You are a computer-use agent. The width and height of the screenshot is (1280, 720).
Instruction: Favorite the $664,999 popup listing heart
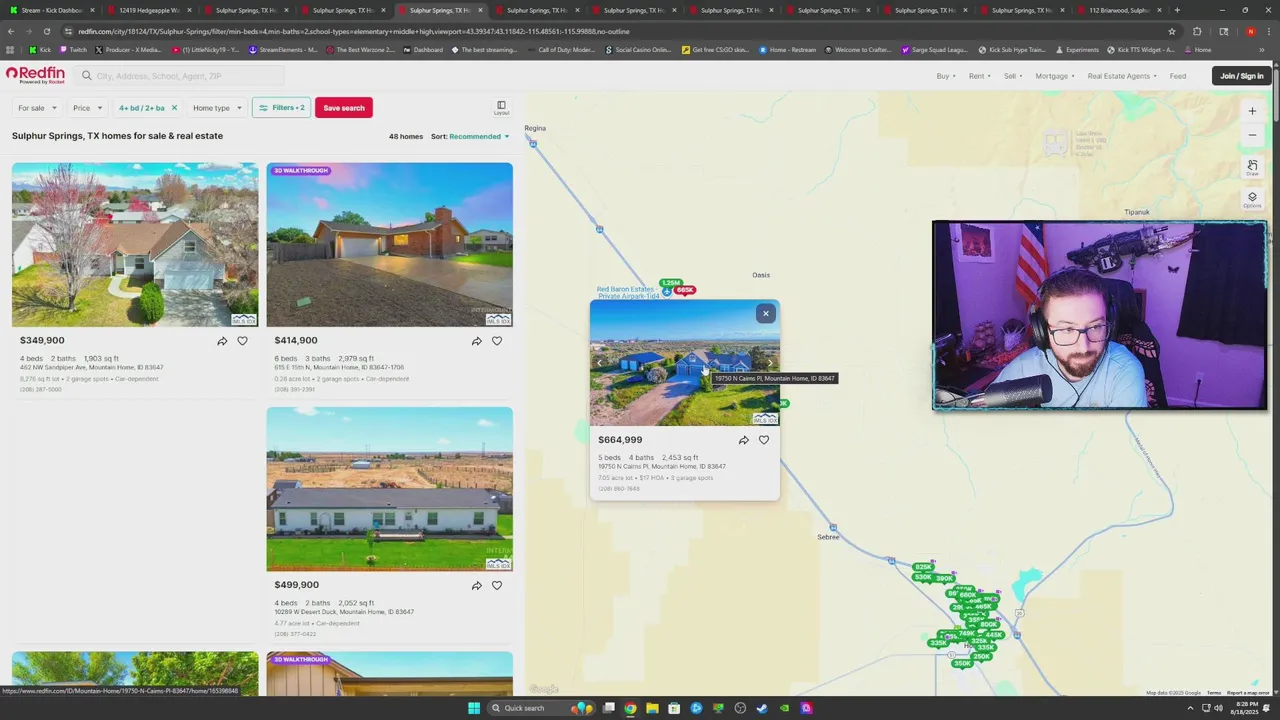(x=764, y=440)
